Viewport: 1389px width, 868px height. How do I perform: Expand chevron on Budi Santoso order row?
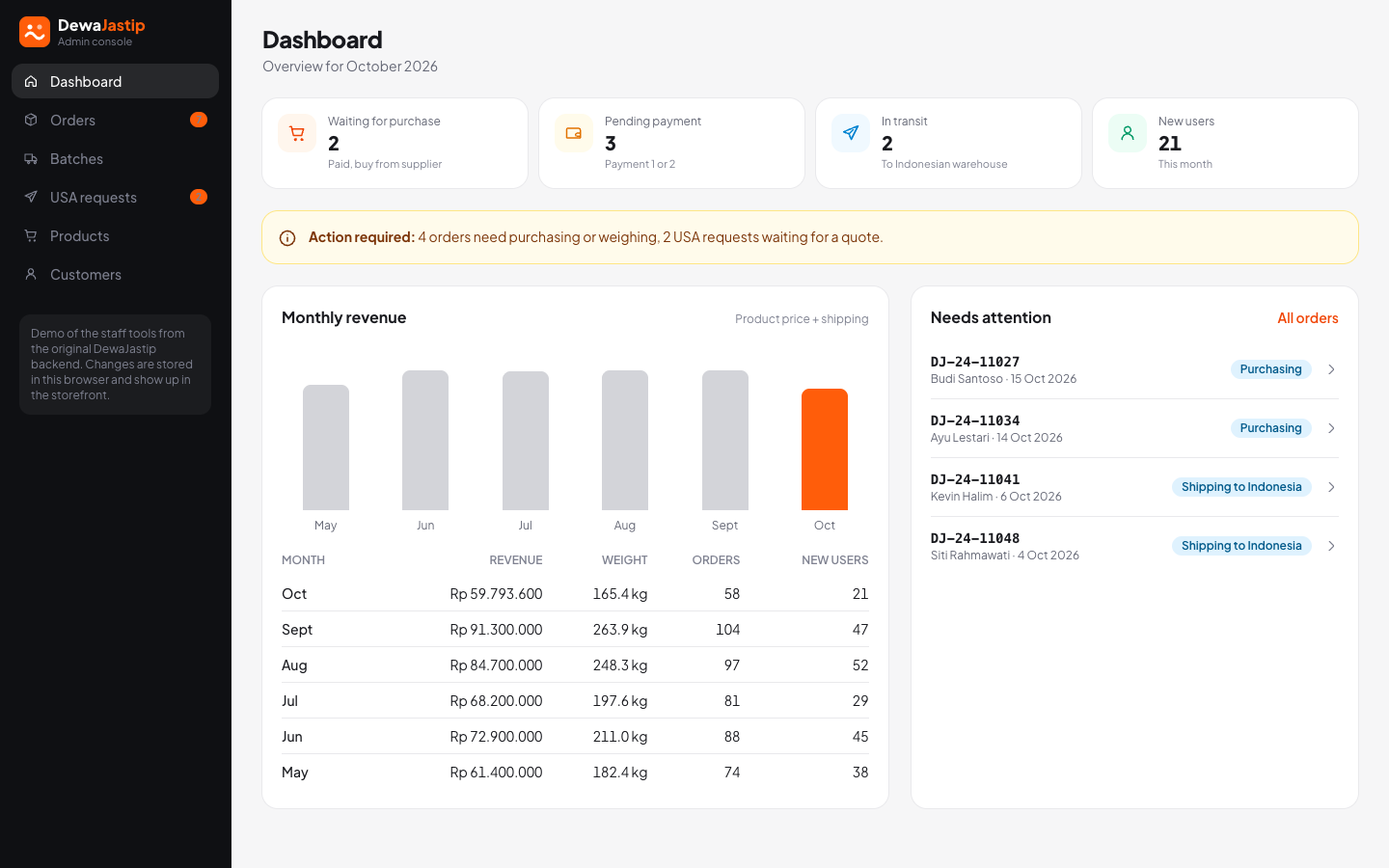tap(1331, 369)
